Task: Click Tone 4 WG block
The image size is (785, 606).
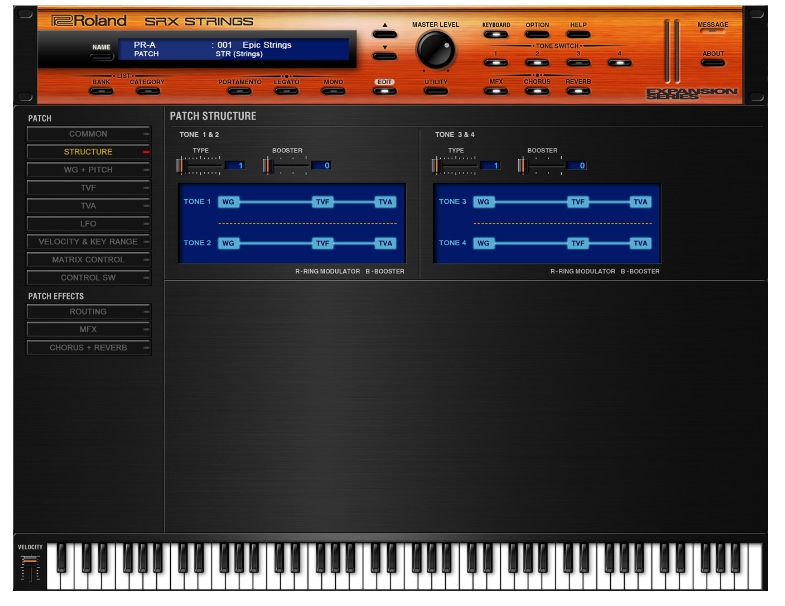Action: (484, 243)
